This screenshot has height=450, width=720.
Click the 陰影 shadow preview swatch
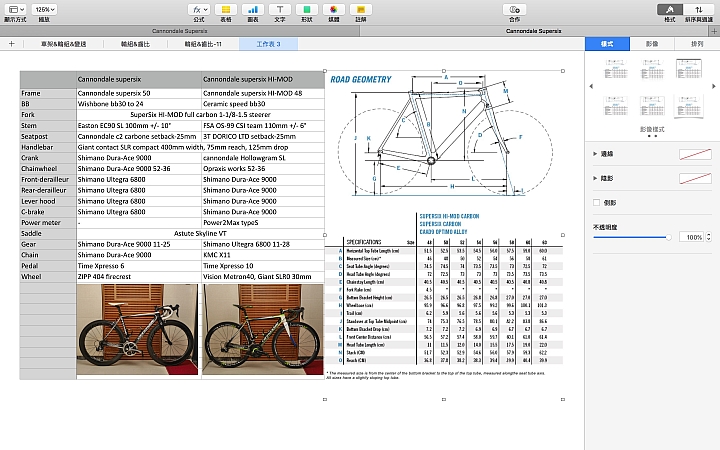pyautogui.click(x=695, y=178)
